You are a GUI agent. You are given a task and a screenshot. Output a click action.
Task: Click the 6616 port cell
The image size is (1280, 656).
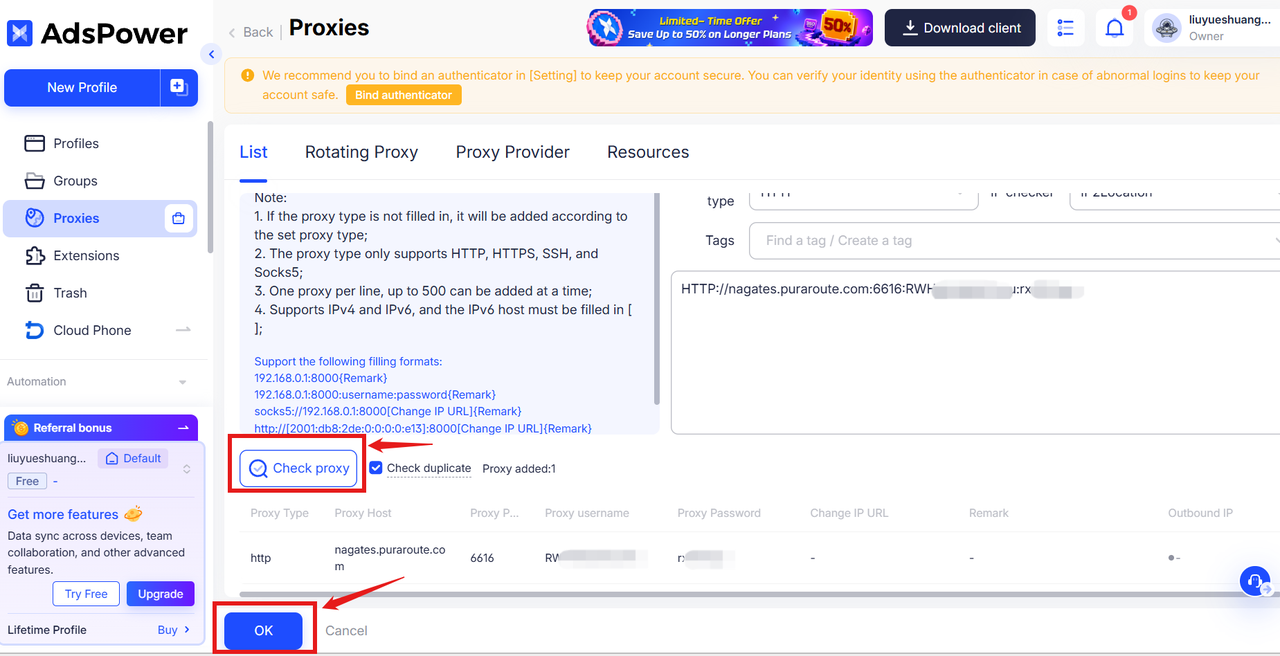pyautogui.click(x=482, y=558)
